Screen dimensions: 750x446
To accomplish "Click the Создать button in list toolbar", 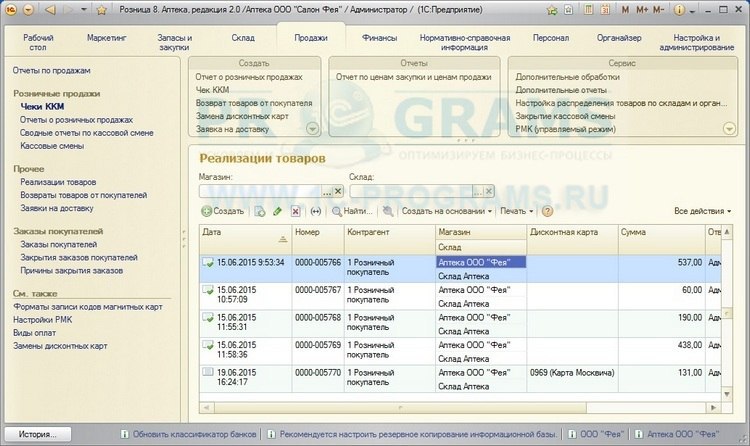I will coord(223,211).
